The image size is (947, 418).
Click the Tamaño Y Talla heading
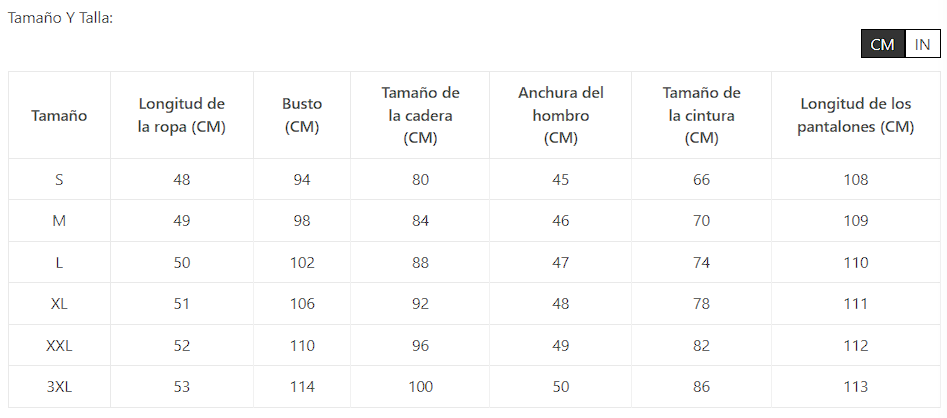pyautogui.click(x=60, y=17)
